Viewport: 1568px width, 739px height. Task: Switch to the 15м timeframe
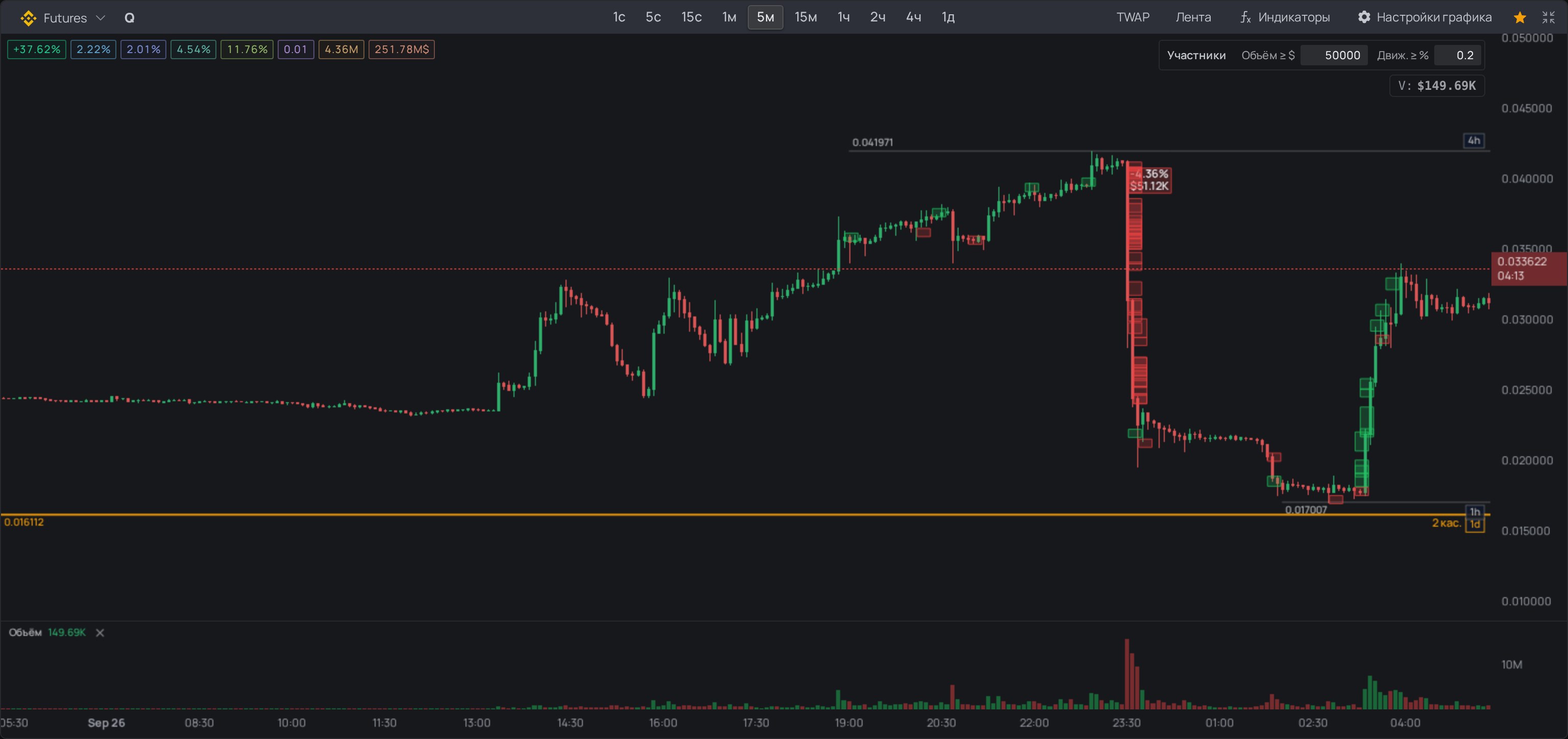(806, 17)
